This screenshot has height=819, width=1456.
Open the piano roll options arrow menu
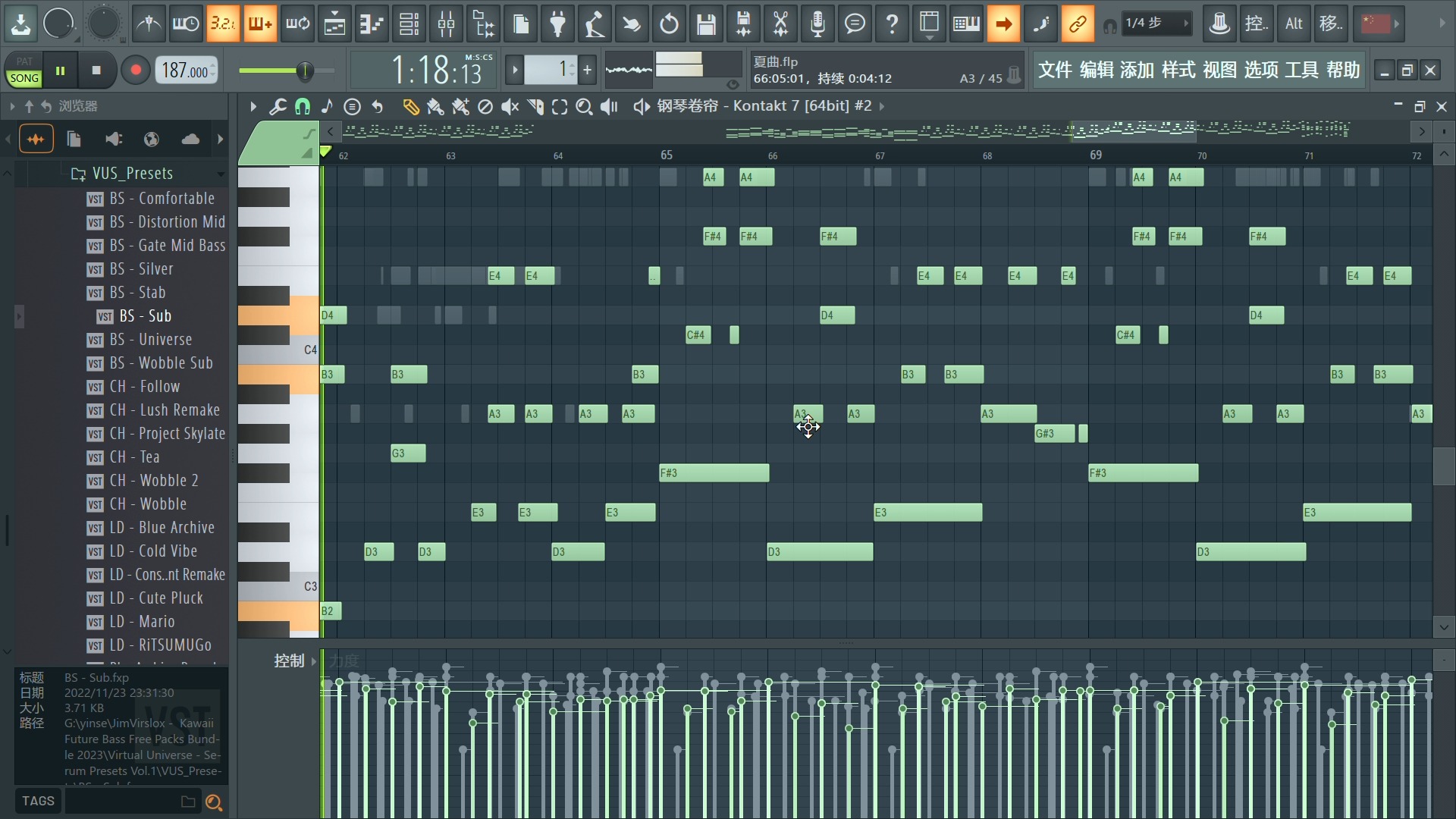click(253, 107)
